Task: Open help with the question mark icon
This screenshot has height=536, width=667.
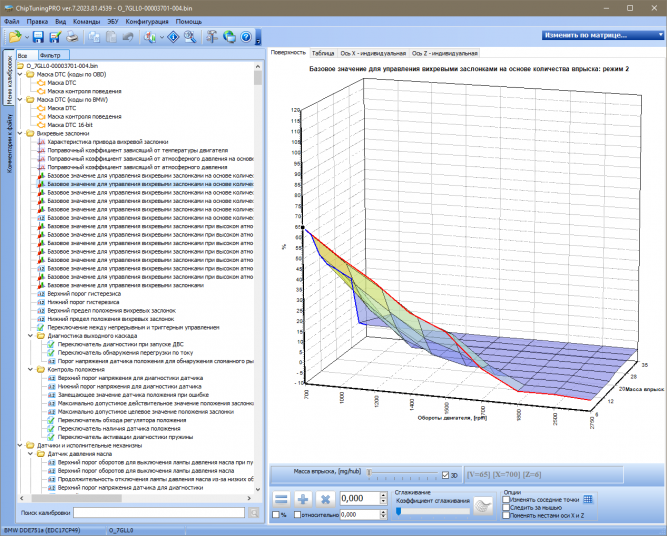Action: point(246,37)
